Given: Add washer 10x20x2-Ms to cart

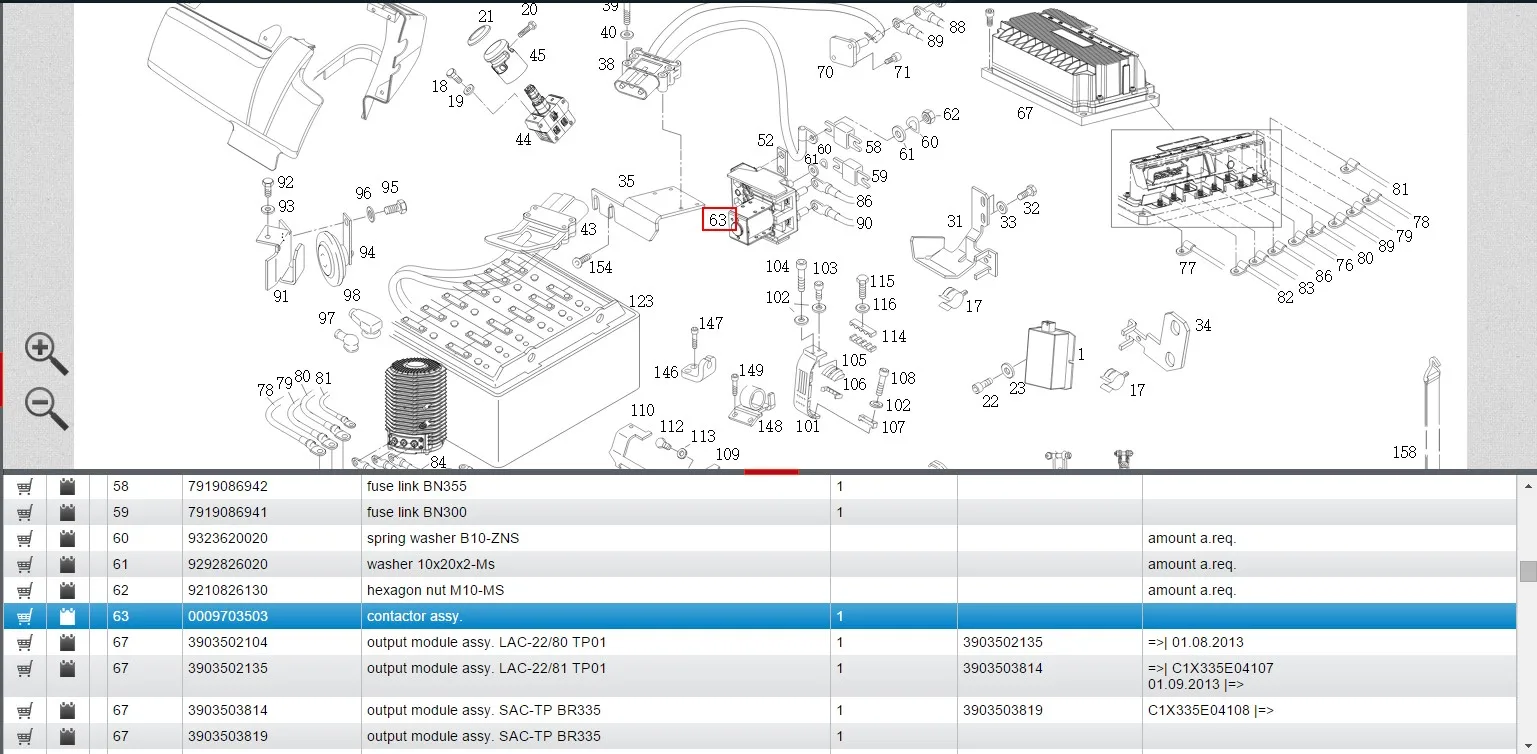Looking at the screenshot, I should [24, 565].
